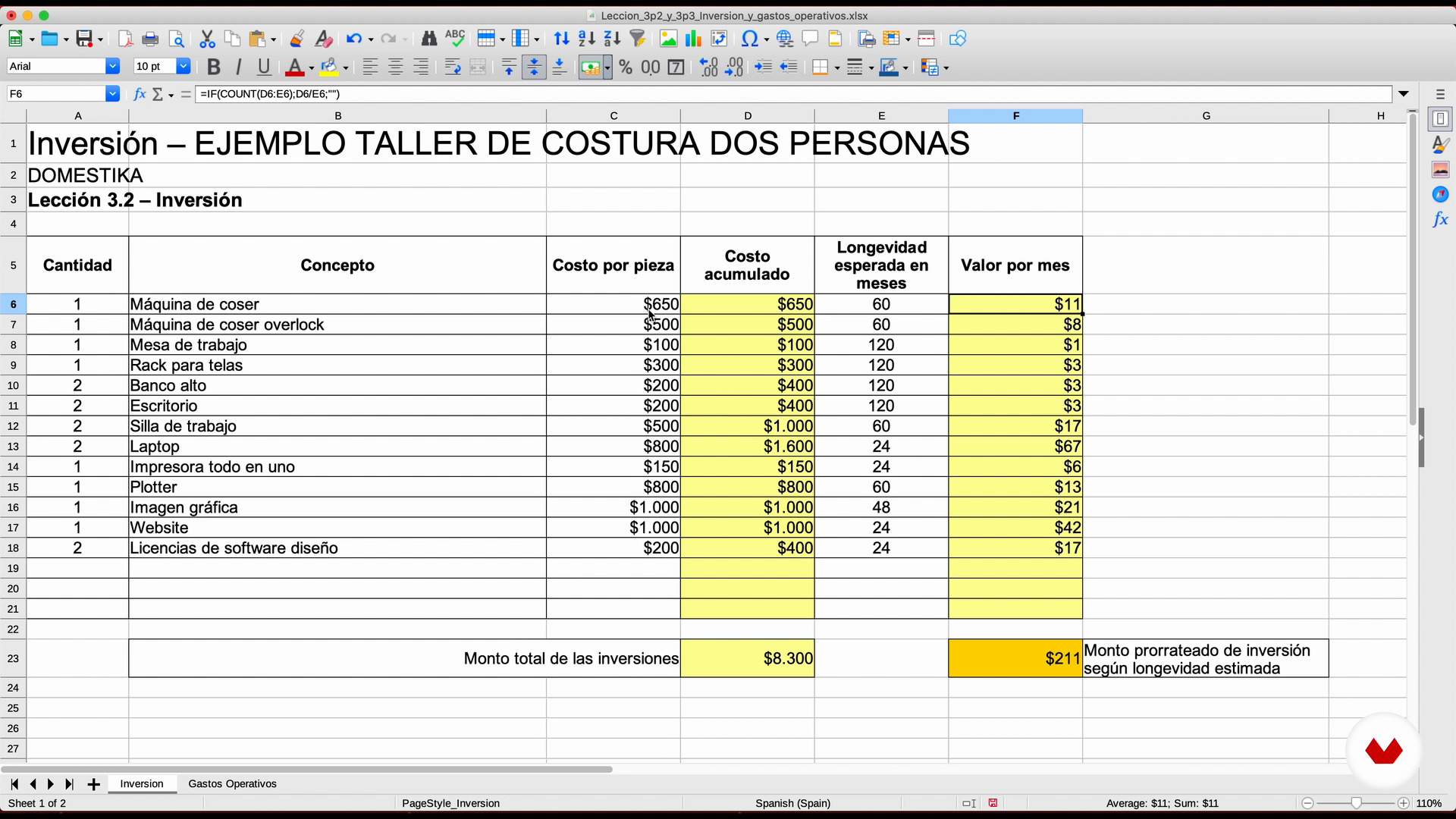Add a new sheet
The width and height of the screenshot is (1456, 819).
pyautogui.click(x=93, y=784)
